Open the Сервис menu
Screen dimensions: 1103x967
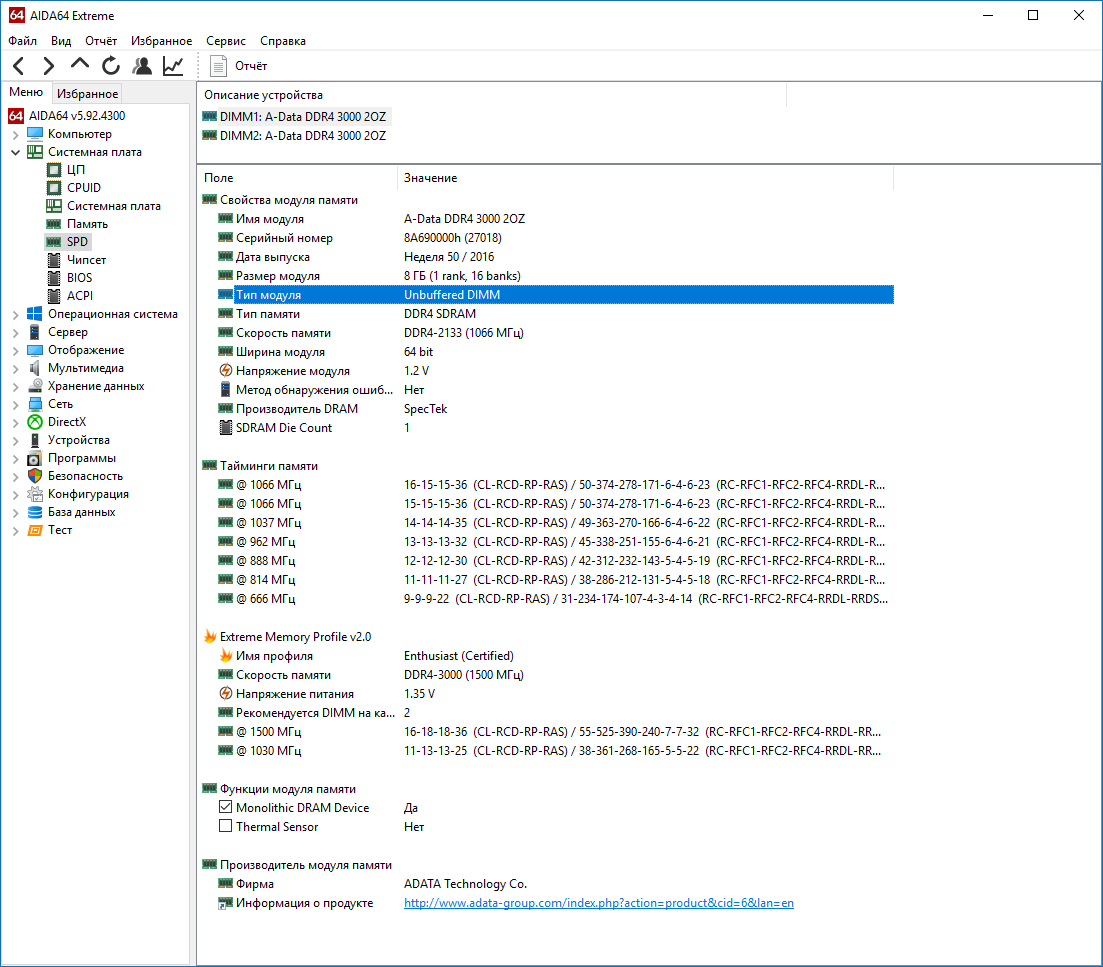tap(226, 41)
